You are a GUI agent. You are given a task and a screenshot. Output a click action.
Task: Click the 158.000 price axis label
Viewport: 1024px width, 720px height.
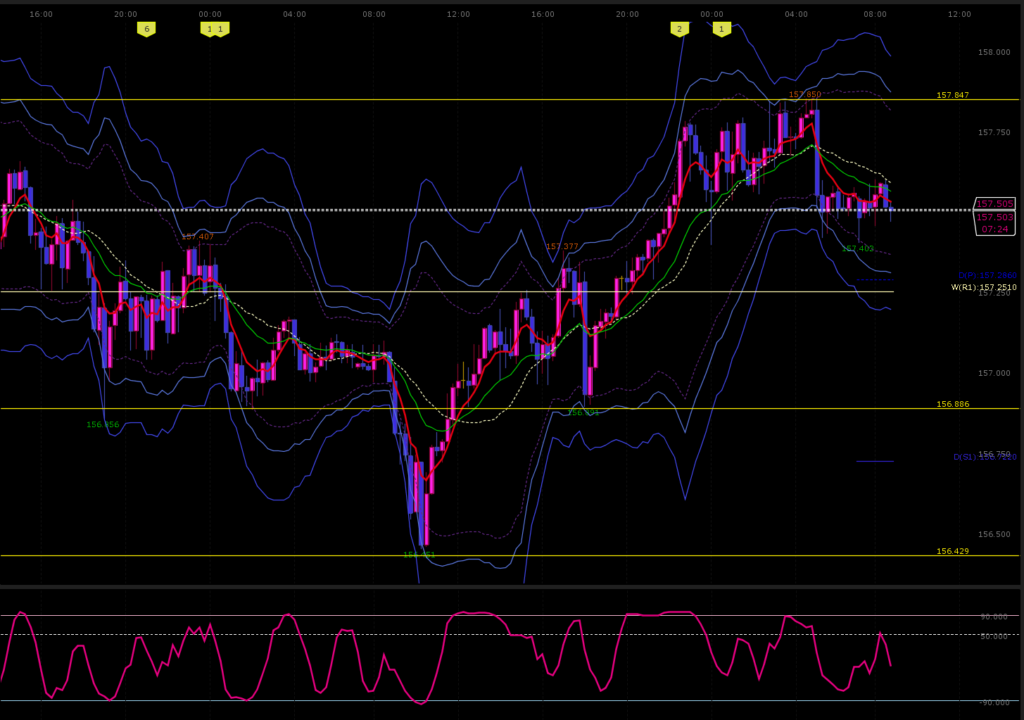pyautogui.click(x=993, y=52)
